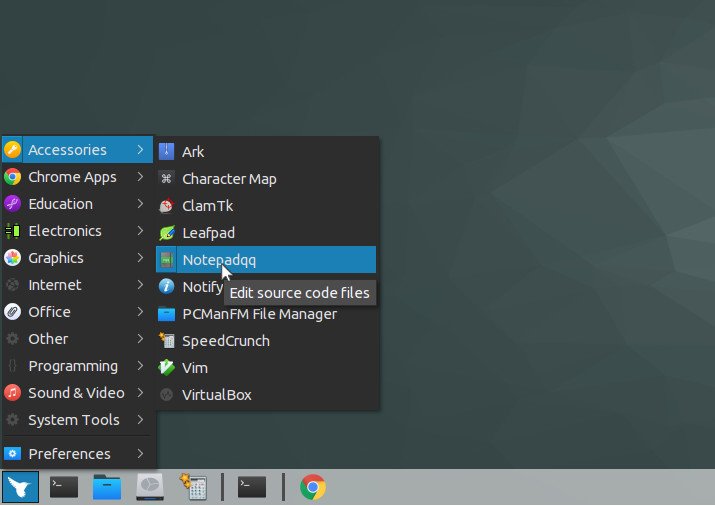The width and height of the screenshot is (715, 506).
Task: Open the second terminal icon after the separator
Action: (252, 487)
